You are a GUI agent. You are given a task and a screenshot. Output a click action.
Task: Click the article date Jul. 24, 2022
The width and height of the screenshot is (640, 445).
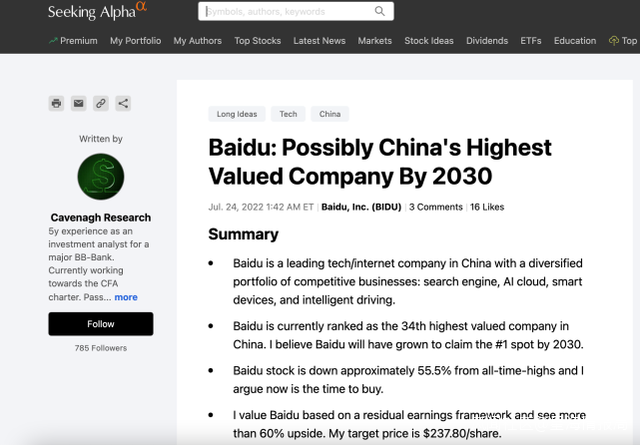pyautogui.click(x=261, y=207)
